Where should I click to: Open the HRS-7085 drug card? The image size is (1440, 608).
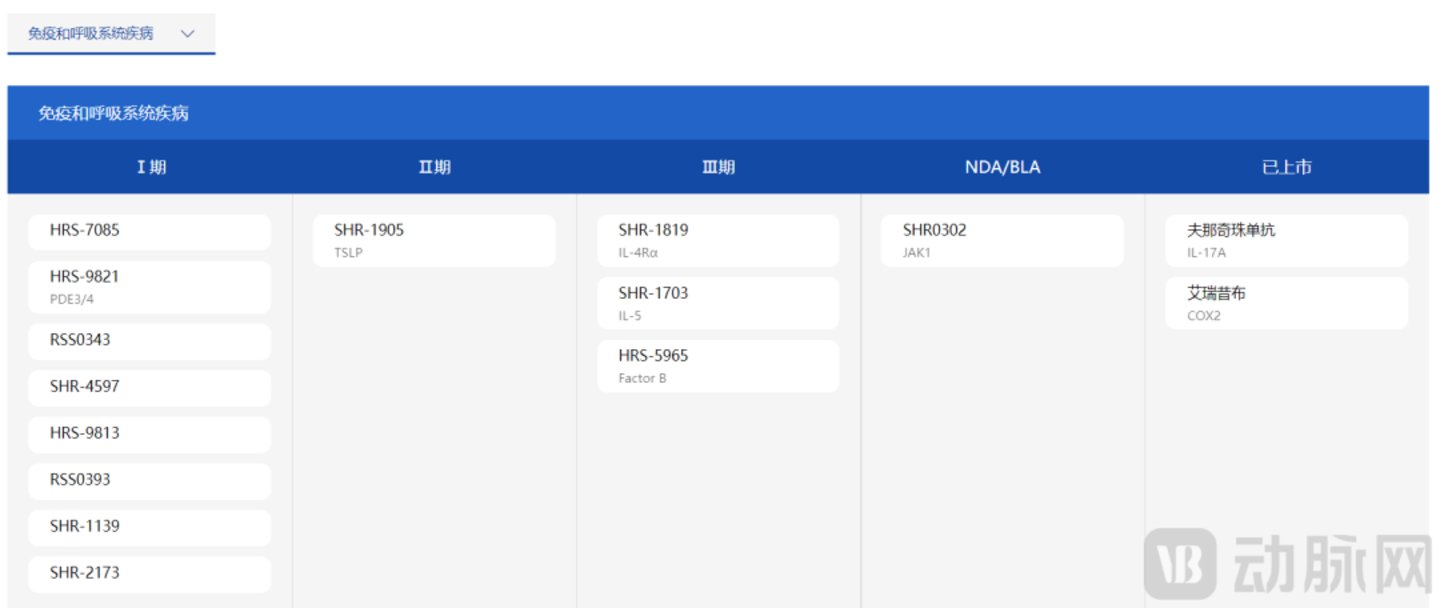click(x=149, y=231)
